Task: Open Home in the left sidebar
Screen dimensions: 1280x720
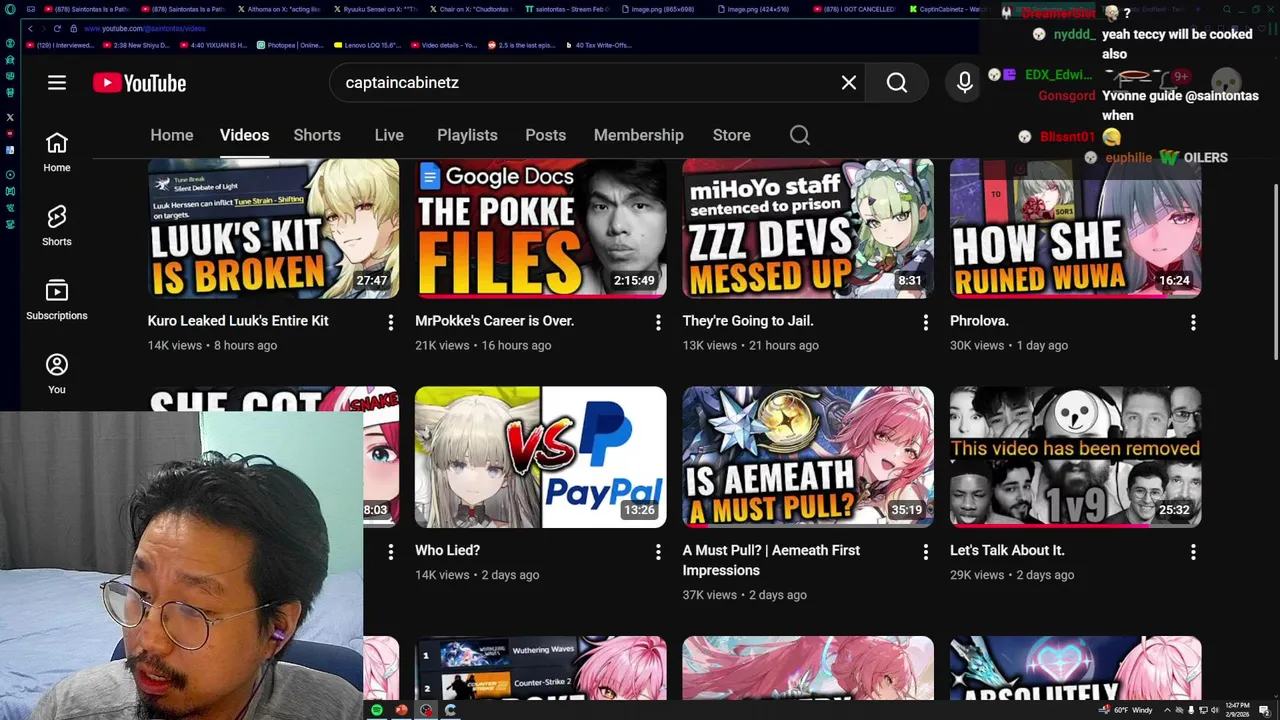Action: pos(57,152)
